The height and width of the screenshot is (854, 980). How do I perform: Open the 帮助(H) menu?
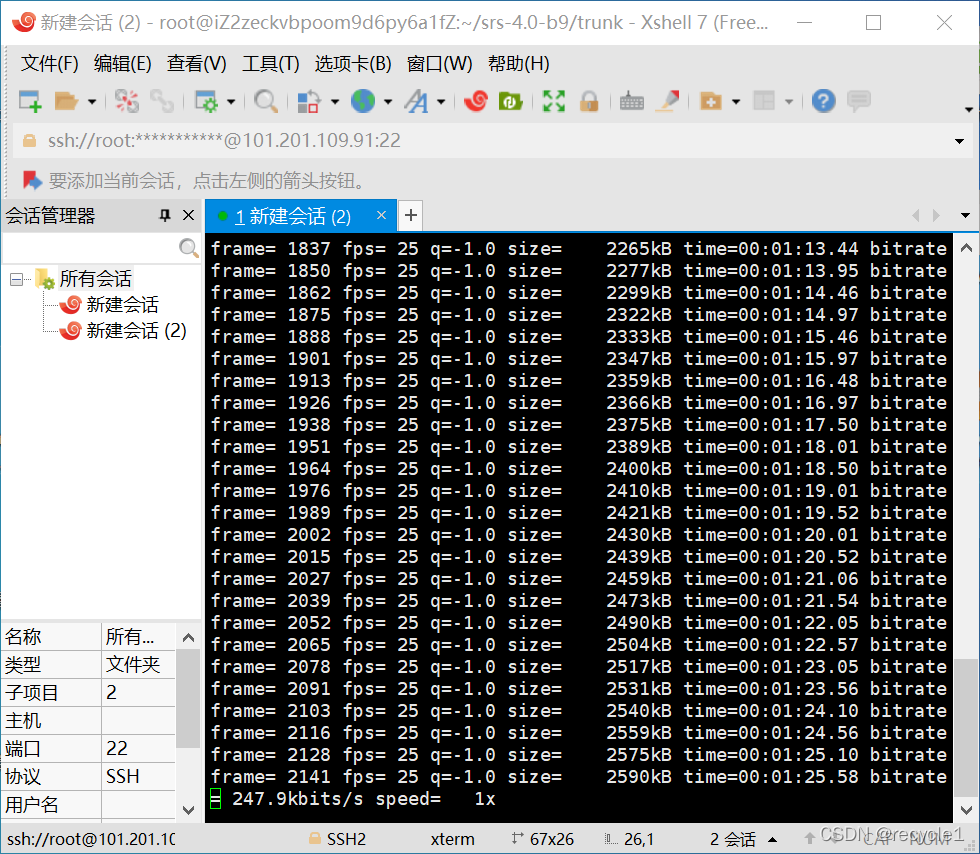click(519, 63)
